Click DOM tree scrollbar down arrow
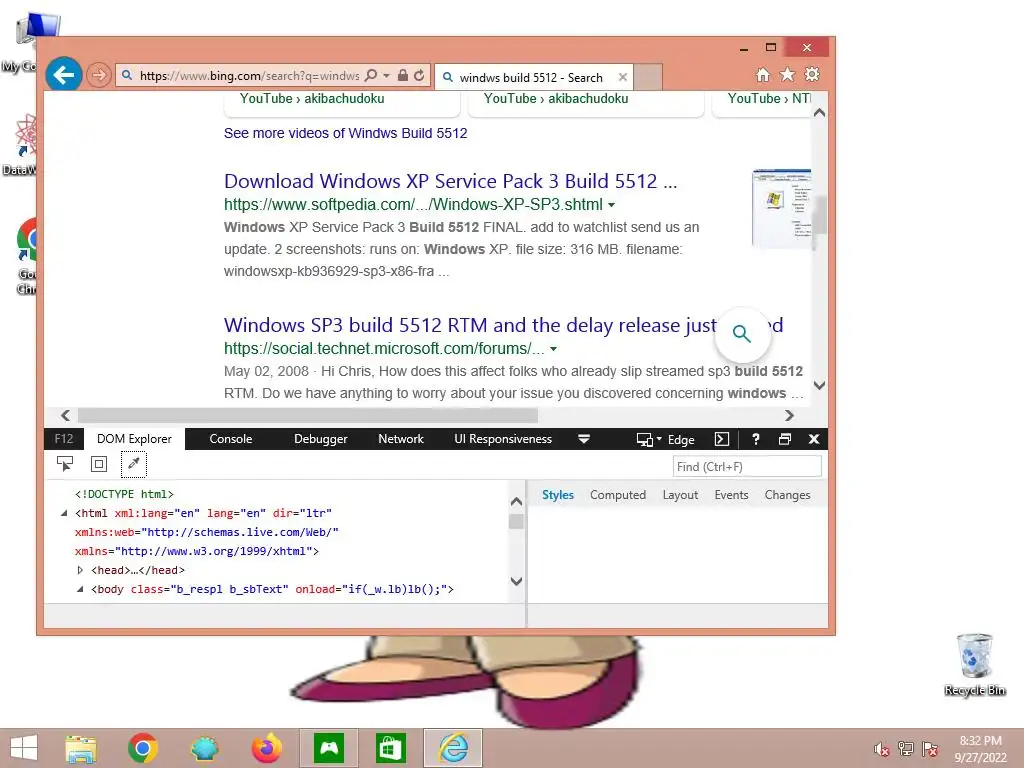This screenshot has width=1024, height=768. pyautogui.click(x=516, y=581)
